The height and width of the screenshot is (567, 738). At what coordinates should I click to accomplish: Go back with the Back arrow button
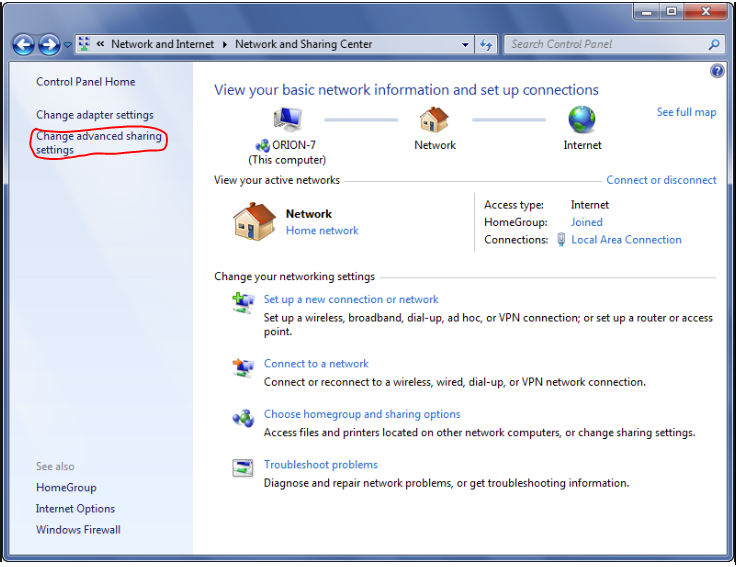(x=24, y=45)
